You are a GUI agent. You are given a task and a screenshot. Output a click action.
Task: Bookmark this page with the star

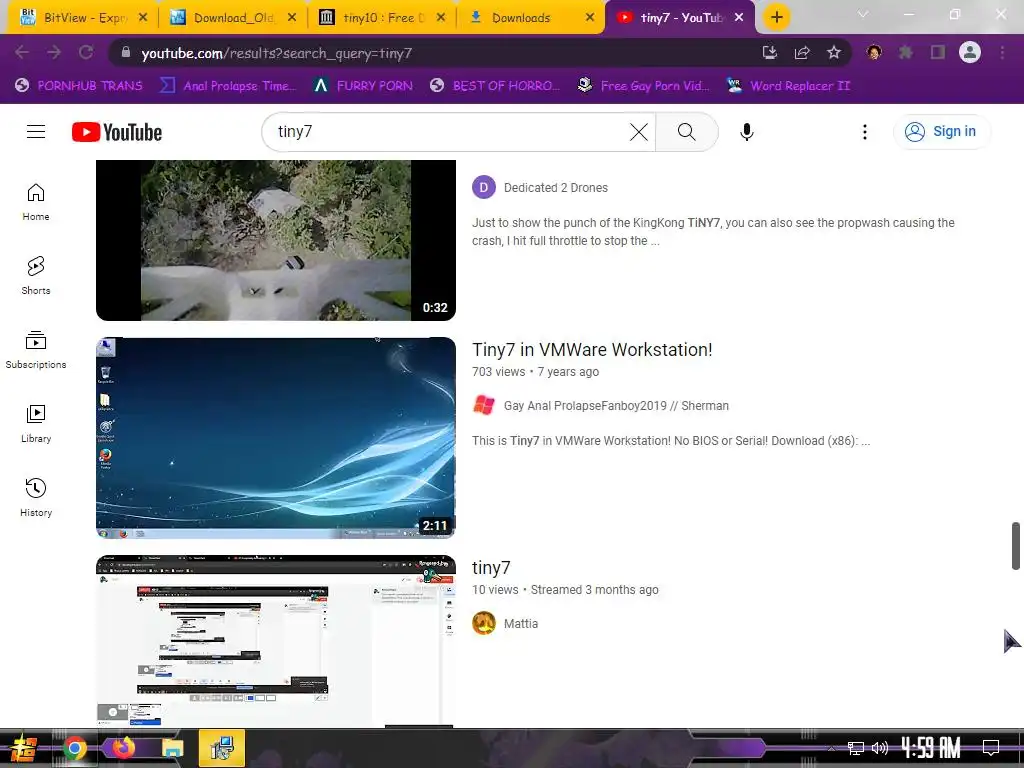point(834,53)
